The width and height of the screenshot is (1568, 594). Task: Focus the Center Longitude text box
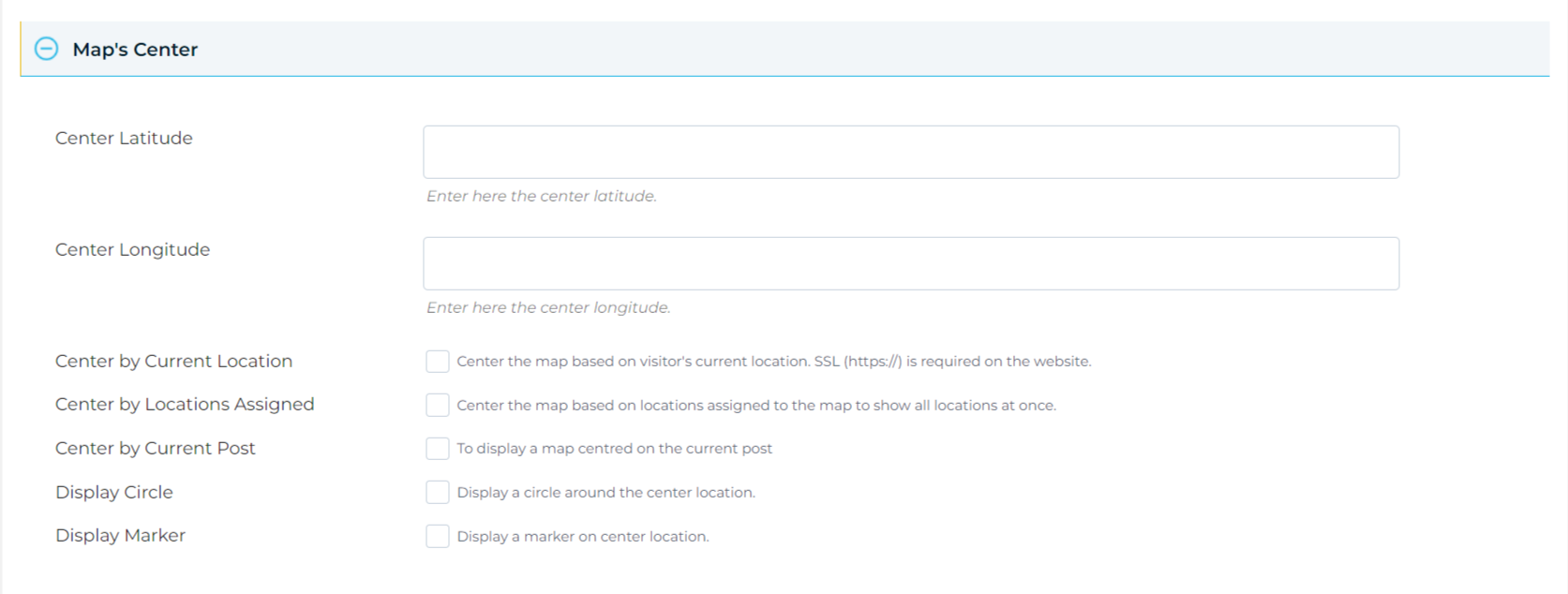[911, 263]
